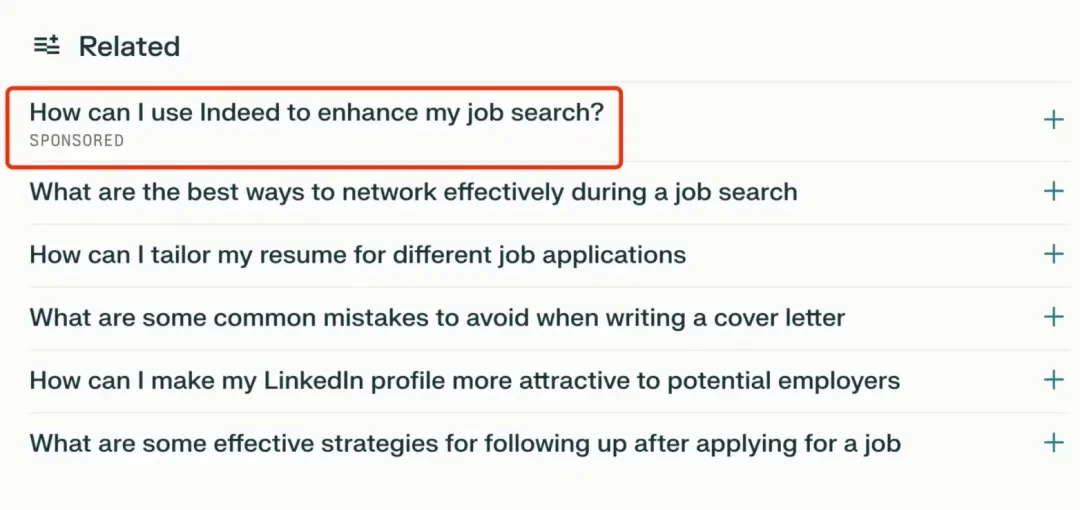The image size is (1080, 510).
Task: Open the tailor my resume question text
Action: pos(357,255)
